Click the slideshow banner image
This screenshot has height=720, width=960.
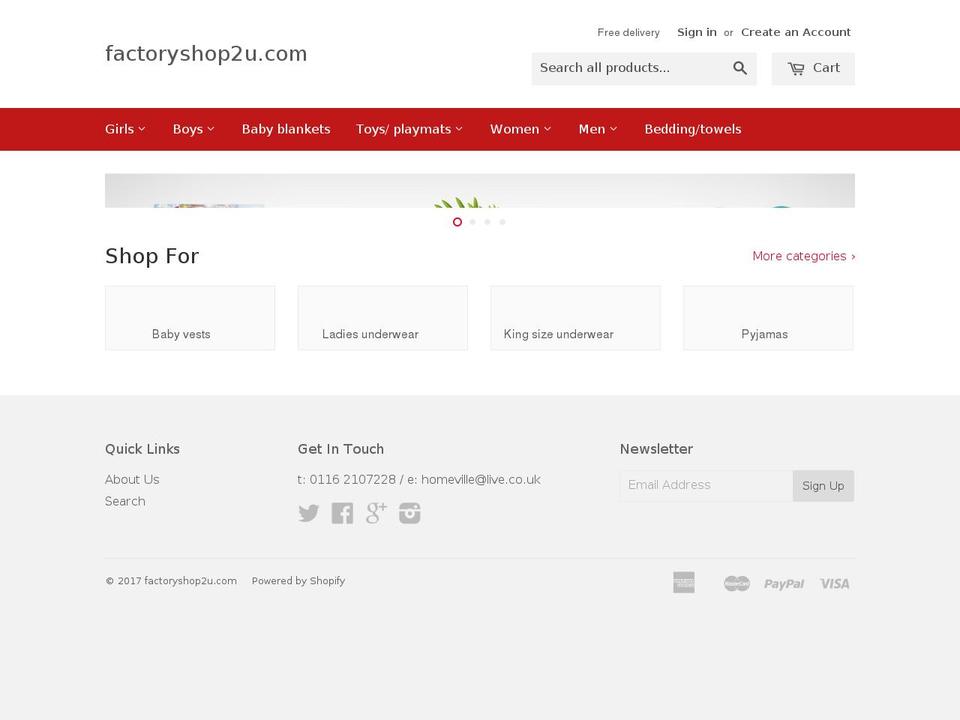tap(480, 190)
